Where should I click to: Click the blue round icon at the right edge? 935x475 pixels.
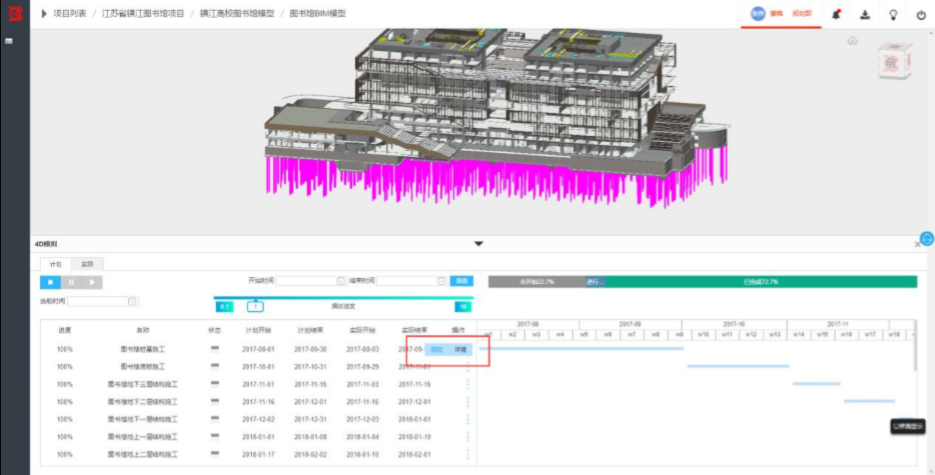(x=927, y=239)
